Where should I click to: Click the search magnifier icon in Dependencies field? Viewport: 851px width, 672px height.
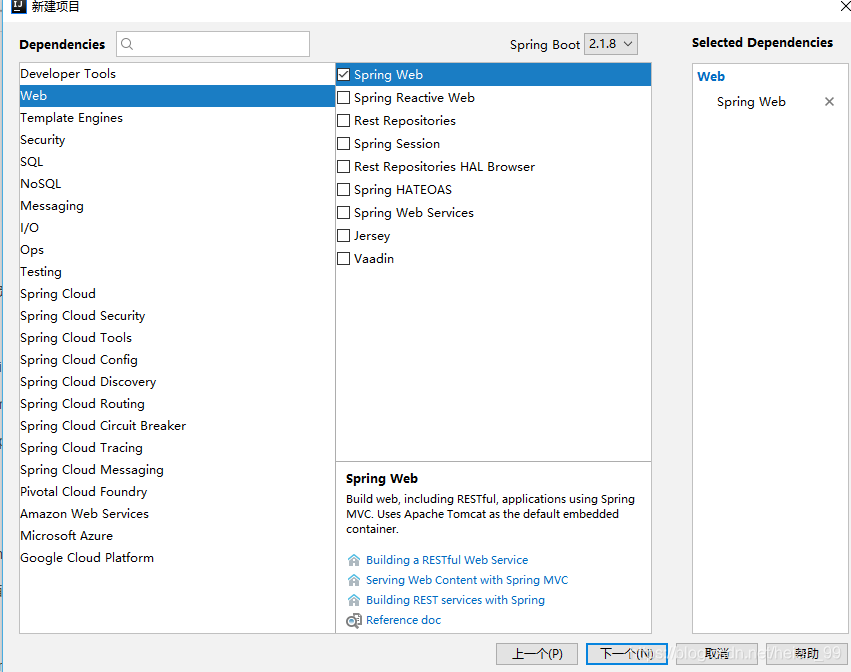[127, 44]
